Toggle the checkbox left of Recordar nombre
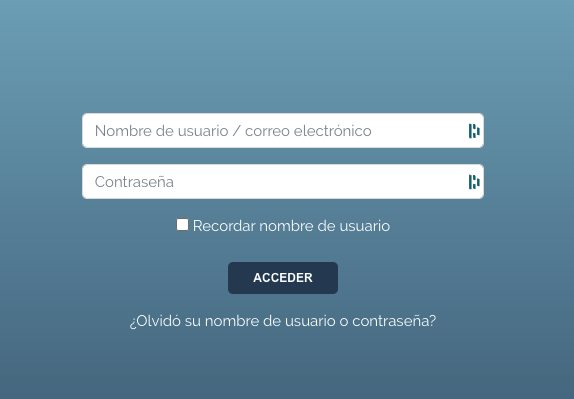This screenshot has height=399, width=574. [182, 225]
